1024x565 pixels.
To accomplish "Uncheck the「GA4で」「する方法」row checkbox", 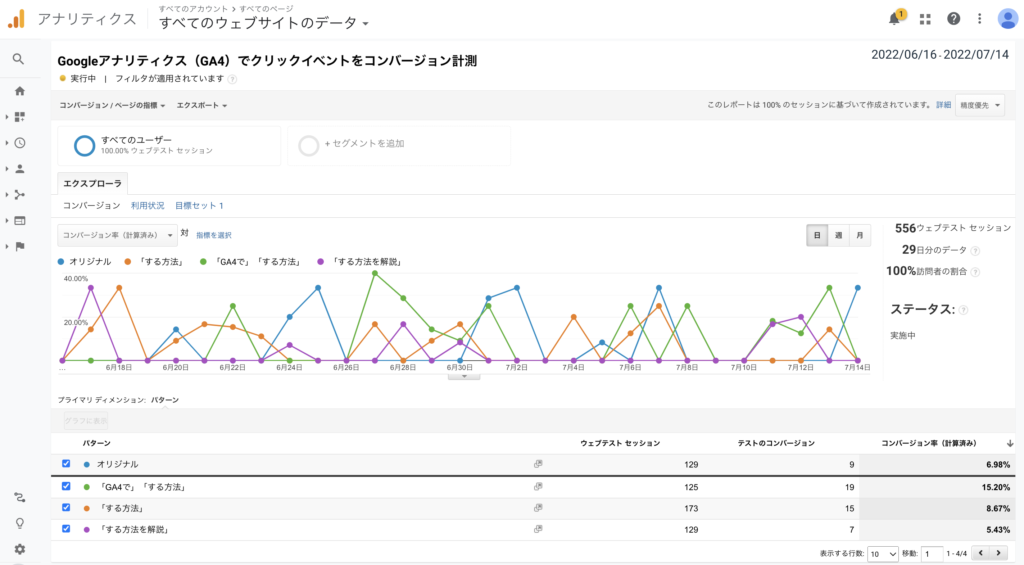I will click(x=66, y=486).
